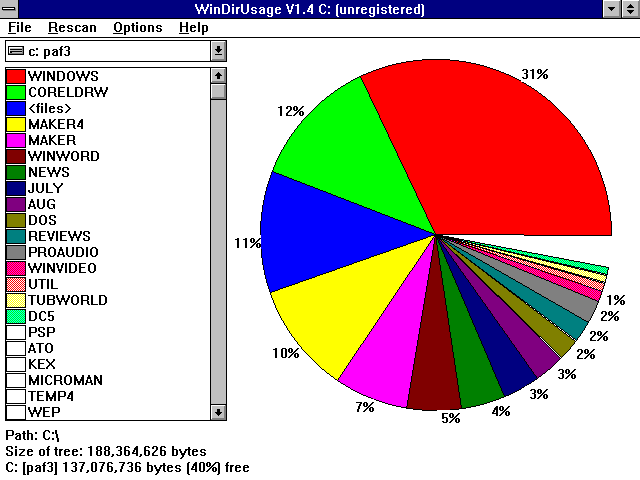Click the hatched UTIL color swatch
This screenshot has height=480, width=640.
(15, 284)
